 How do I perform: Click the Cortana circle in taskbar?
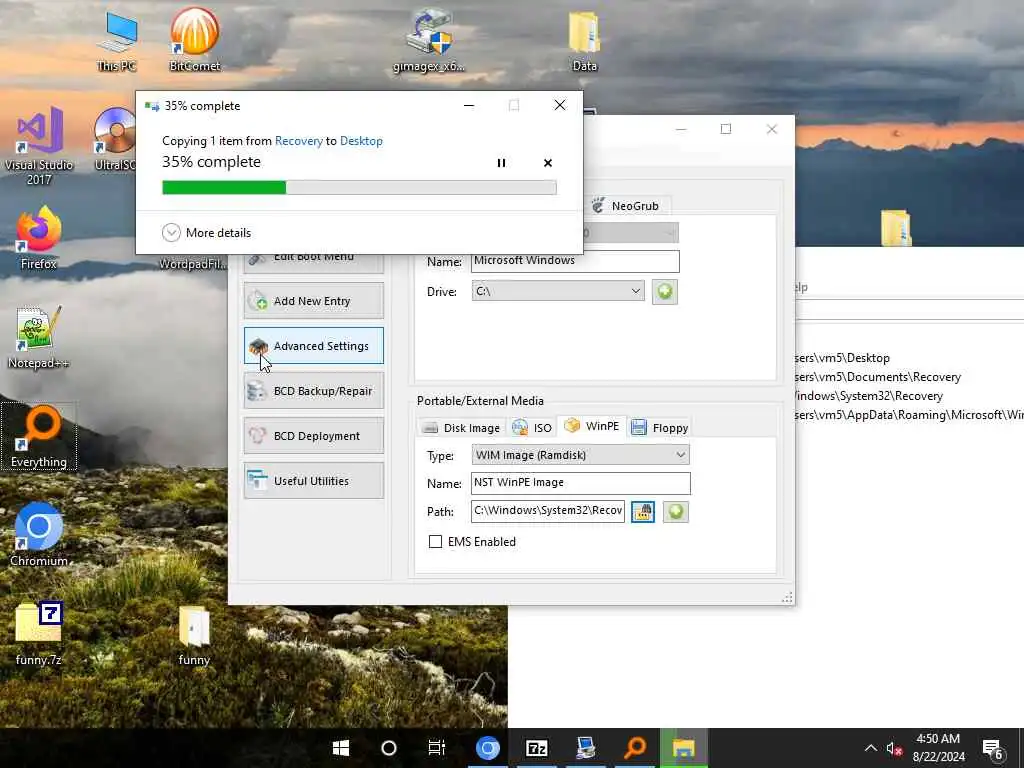pyautogui.click(x=389, y=748)
